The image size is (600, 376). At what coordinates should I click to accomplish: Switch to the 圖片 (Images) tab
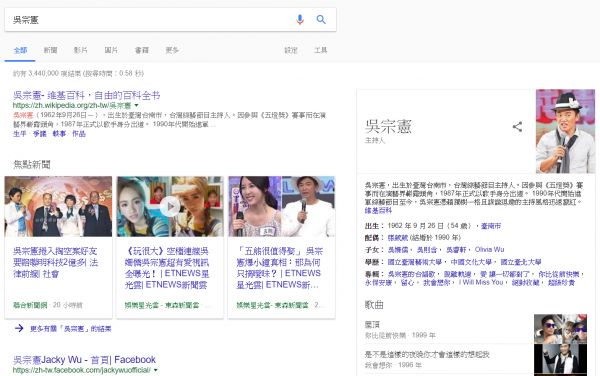(111, 50)
